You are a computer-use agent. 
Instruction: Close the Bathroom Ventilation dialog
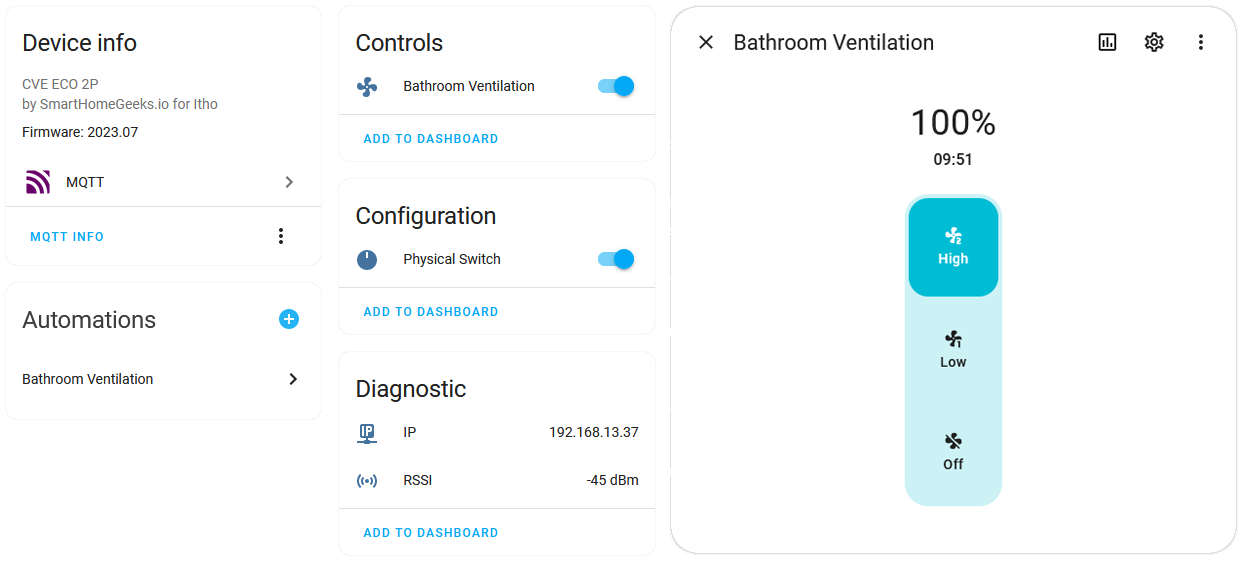tap(706, 42)
